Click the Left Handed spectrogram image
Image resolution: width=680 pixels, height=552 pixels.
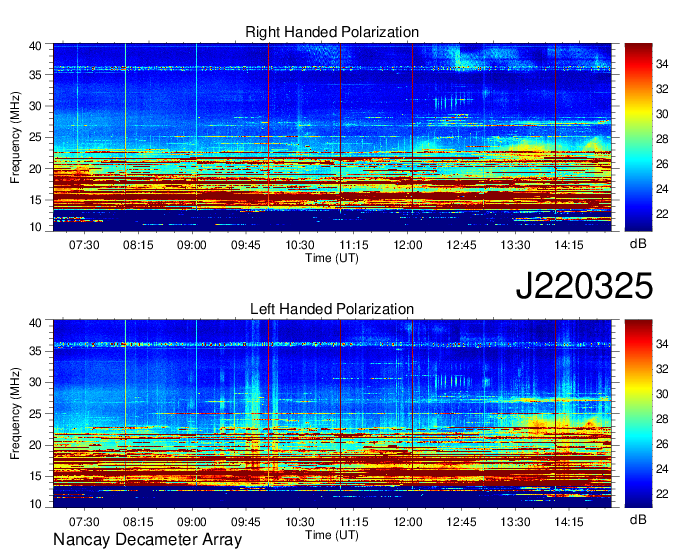coord(332,414)
